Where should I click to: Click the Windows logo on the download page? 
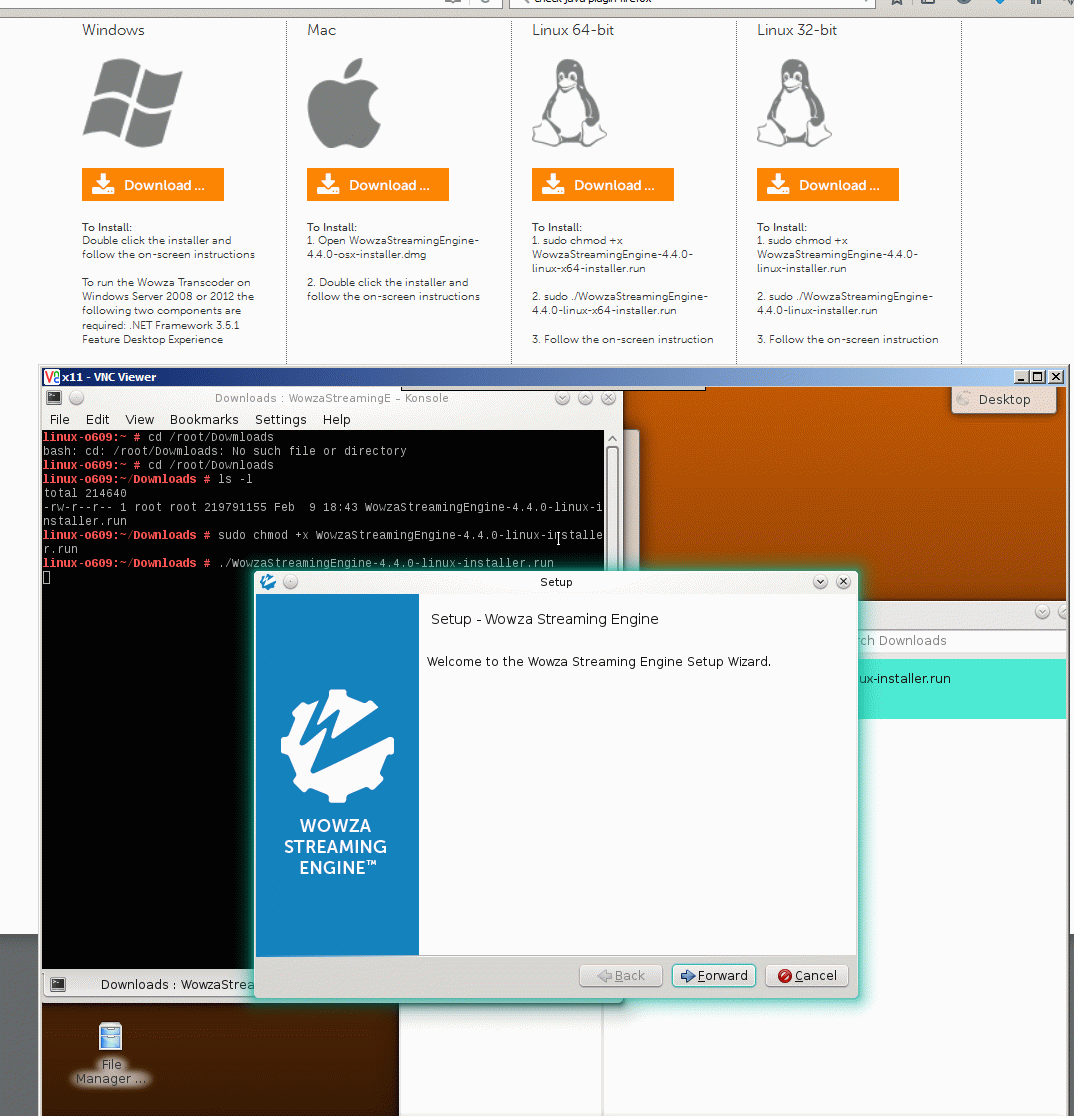[x=133, y=103]
